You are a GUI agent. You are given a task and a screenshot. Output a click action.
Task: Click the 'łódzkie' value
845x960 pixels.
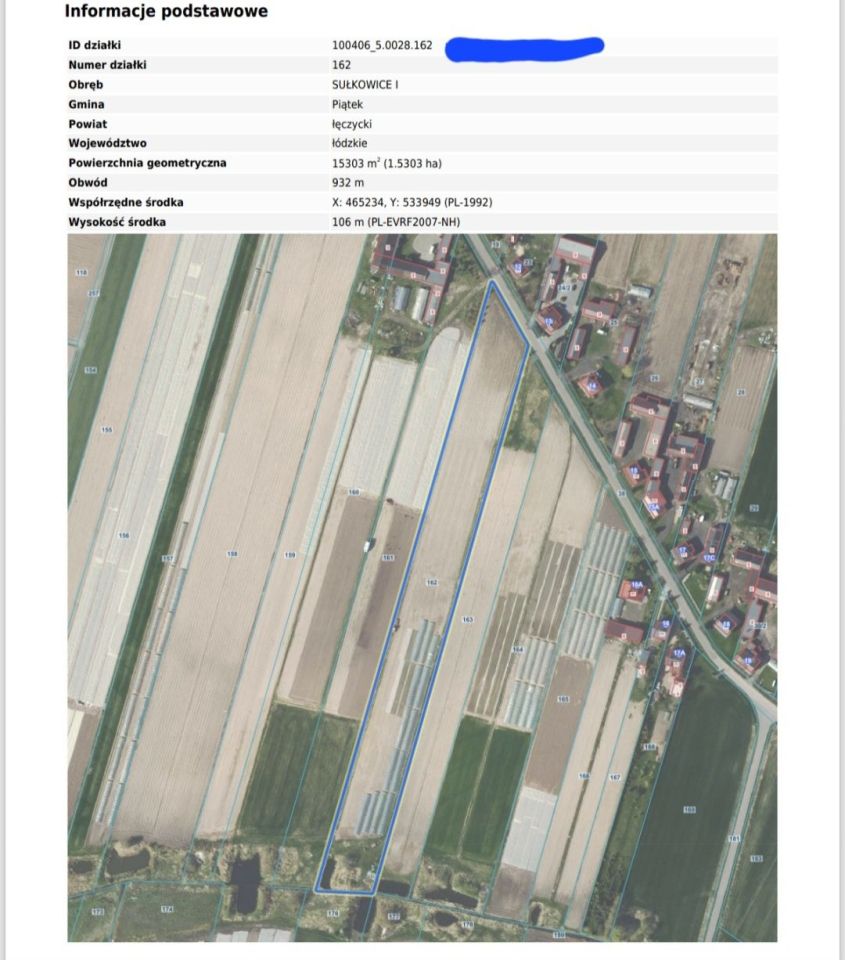tap(350, 143)
